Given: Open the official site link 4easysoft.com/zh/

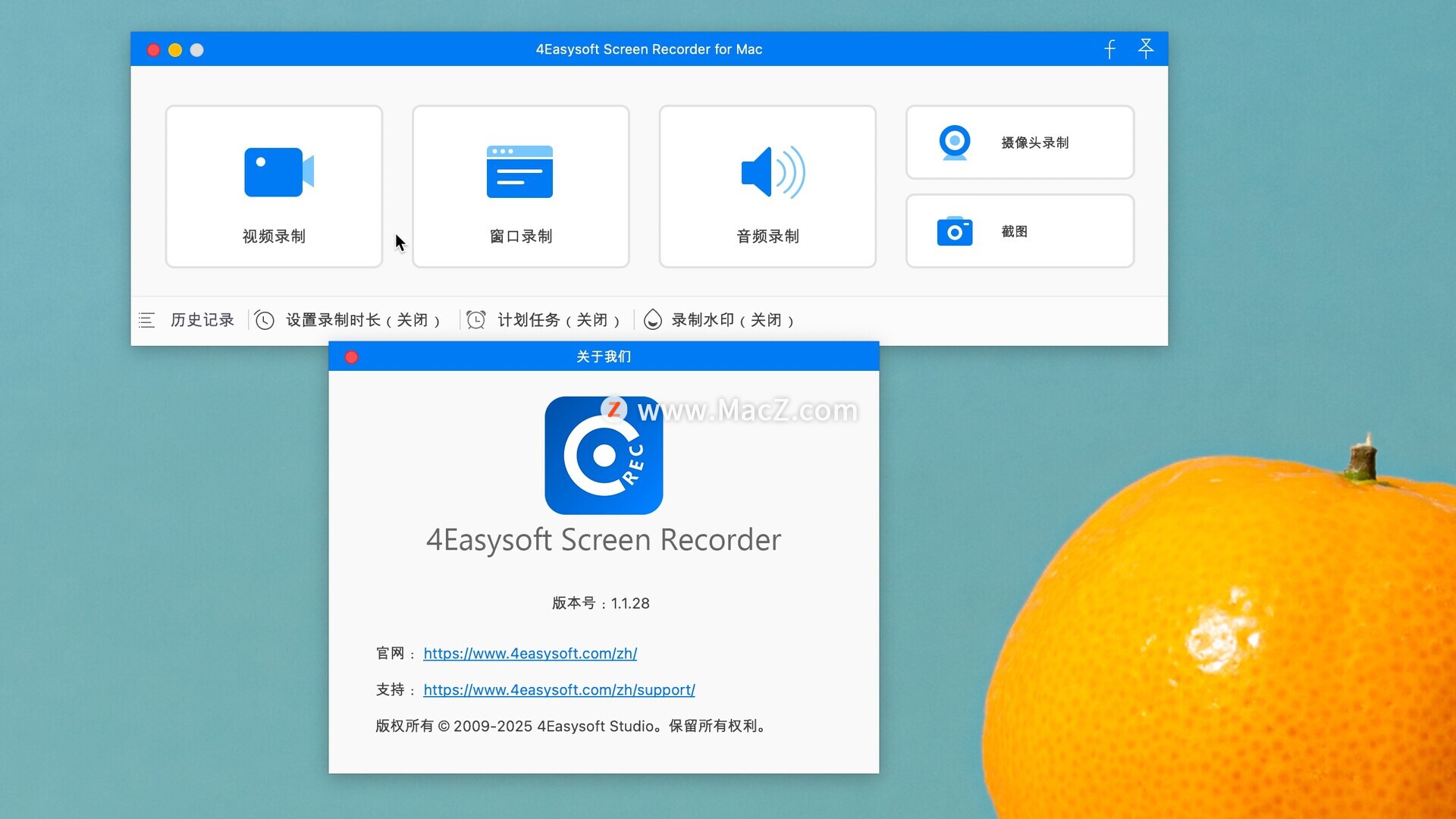Looking at the screenshot, I should 530,654.
